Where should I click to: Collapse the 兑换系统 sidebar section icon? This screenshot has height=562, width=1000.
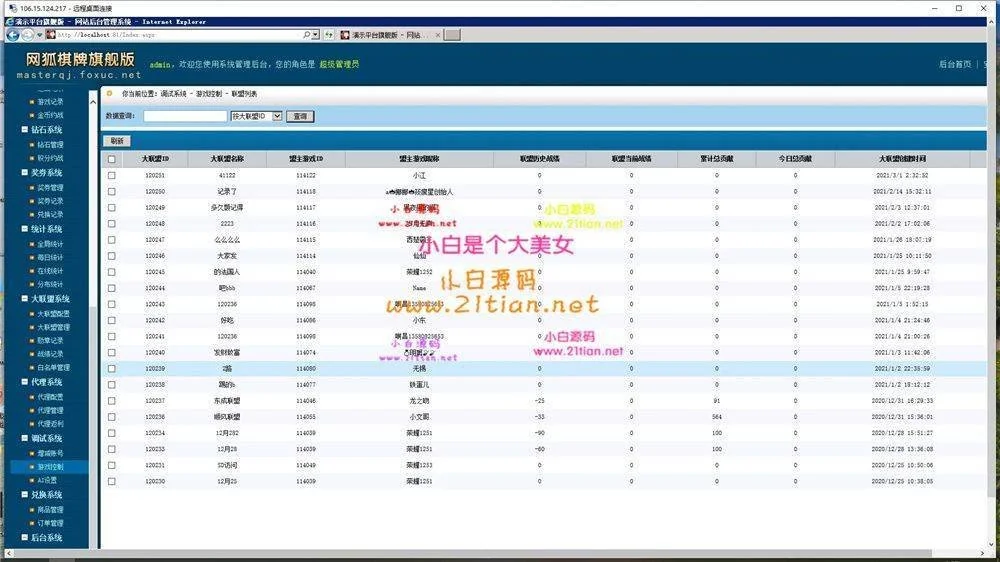[25, 495]
